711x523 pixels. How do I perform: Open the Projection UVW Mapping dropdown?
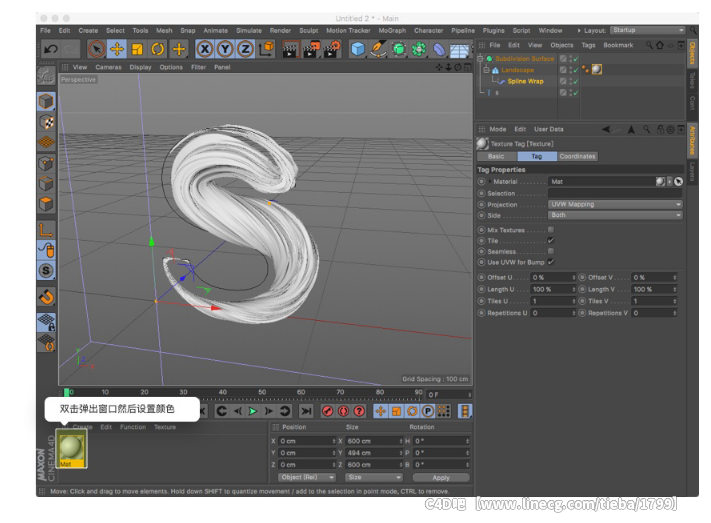click(x=615, y=204)
